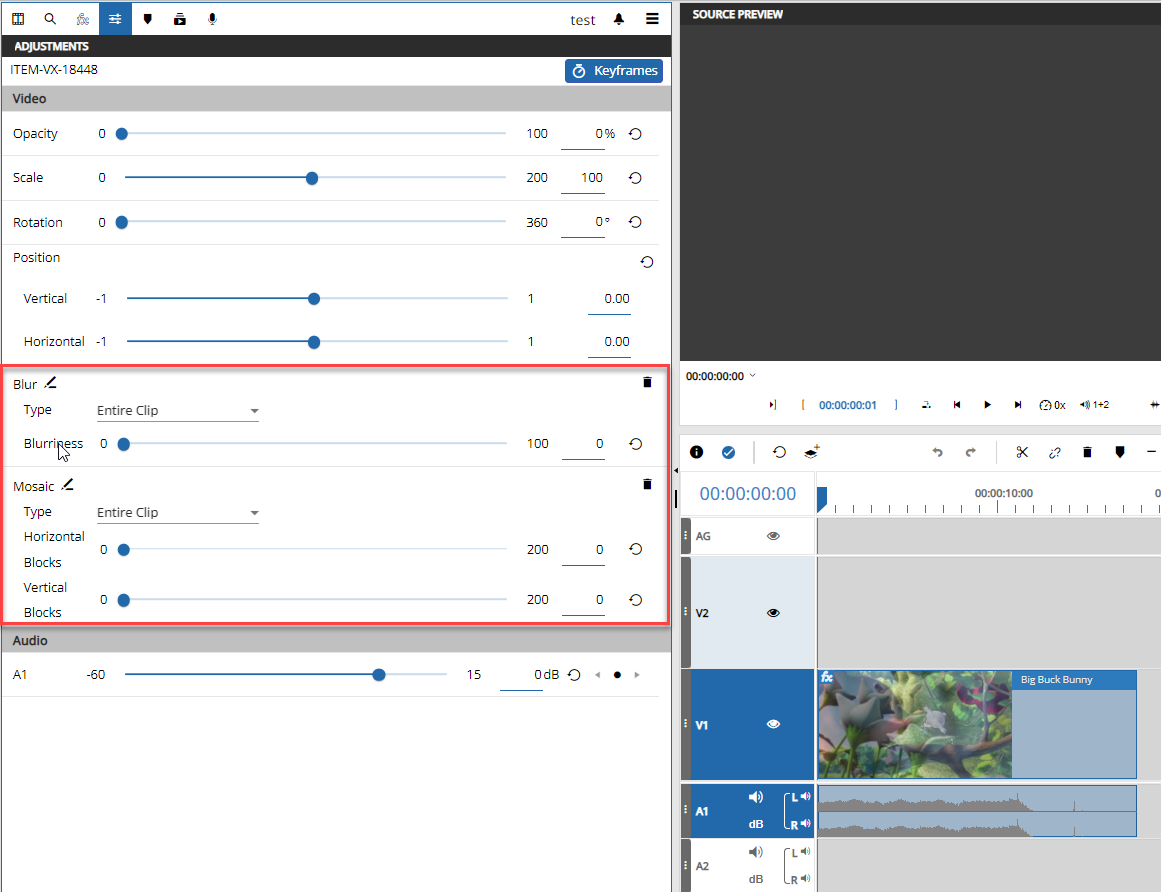
Task: Click the fx badge on Big Buck Bunny clip
Action: (x=827, y=677)
